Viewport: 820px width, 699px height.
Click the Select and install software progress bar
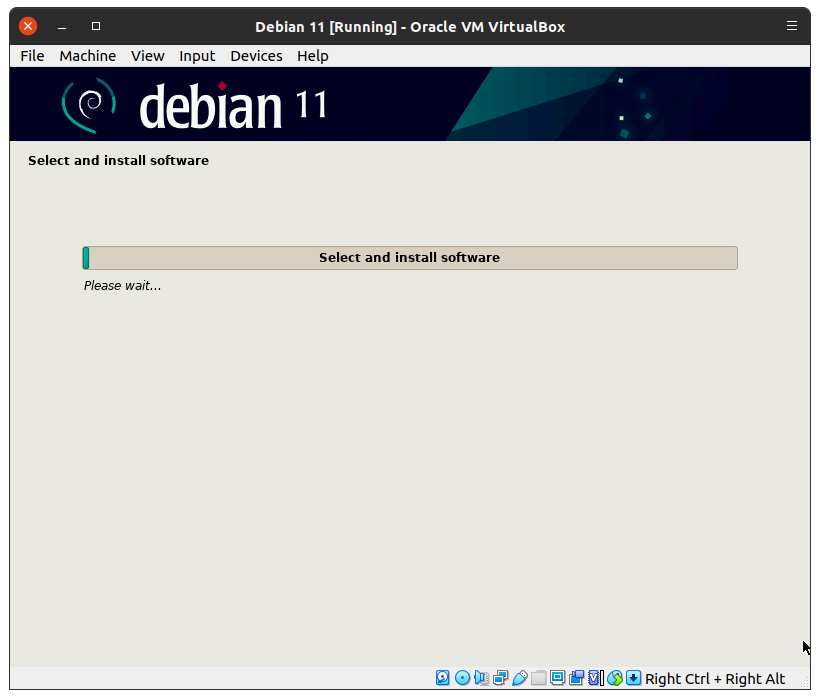pos(409,258)
